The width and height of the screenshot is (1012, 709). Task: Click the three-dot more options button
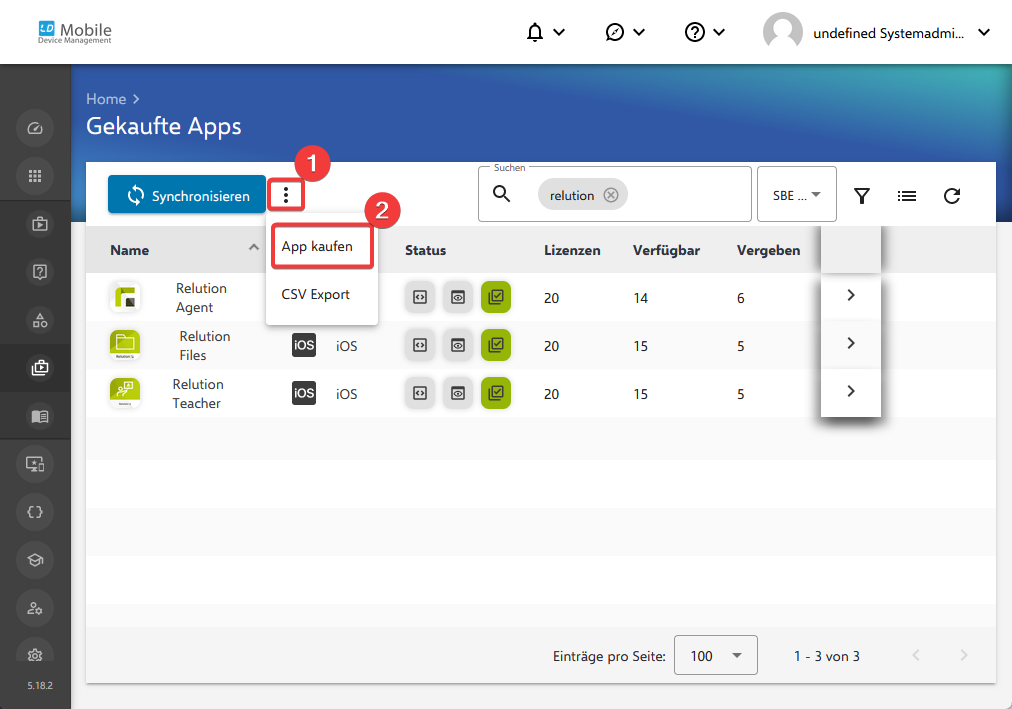pyautogui.click(x=285, y=194)
